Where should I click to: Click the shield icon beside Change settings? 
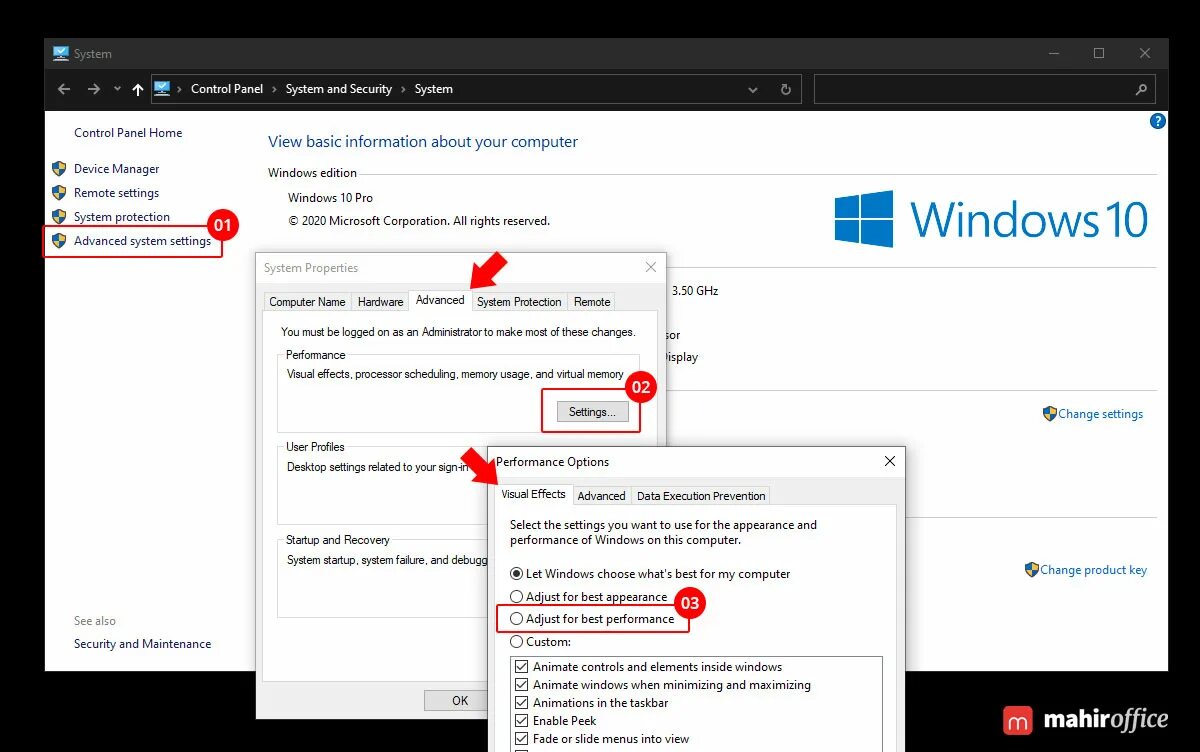tap(1049, 413)
